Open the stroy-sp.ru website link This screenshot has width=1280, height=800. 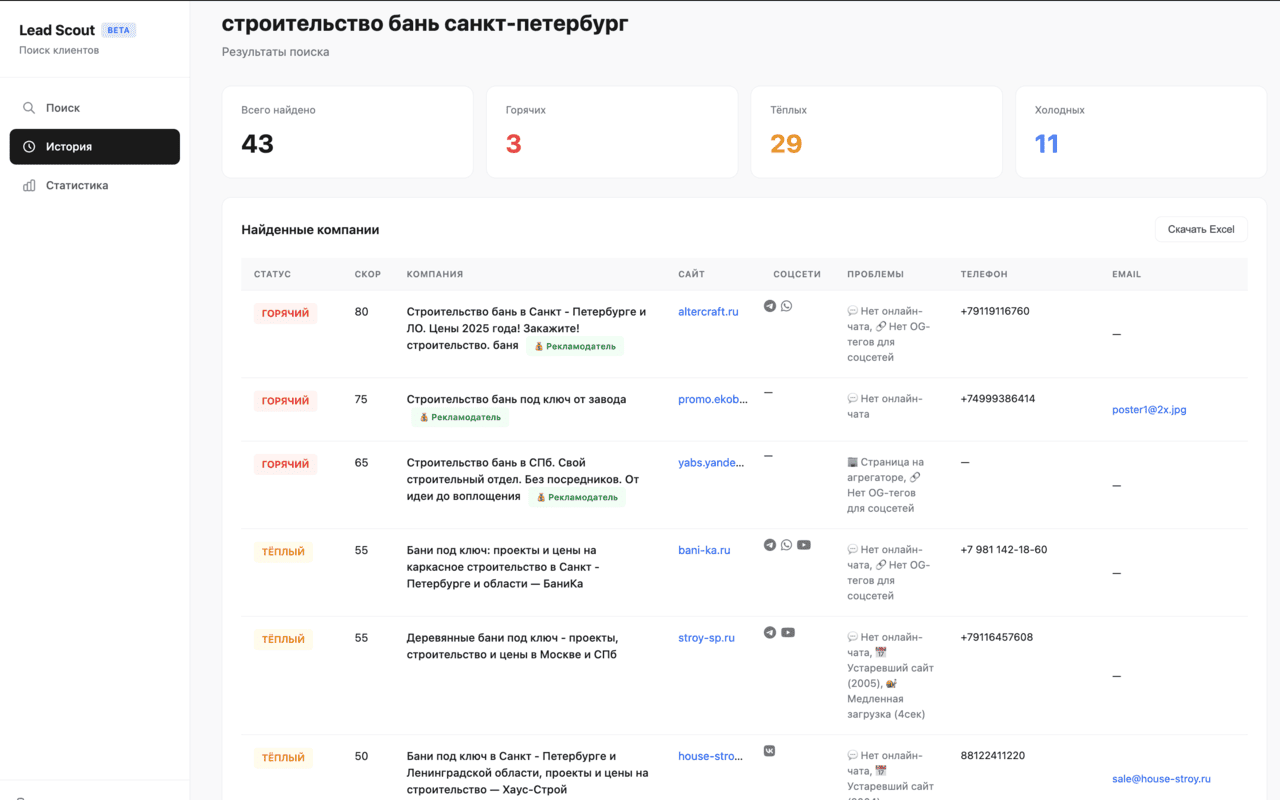[x=706, y=638]
